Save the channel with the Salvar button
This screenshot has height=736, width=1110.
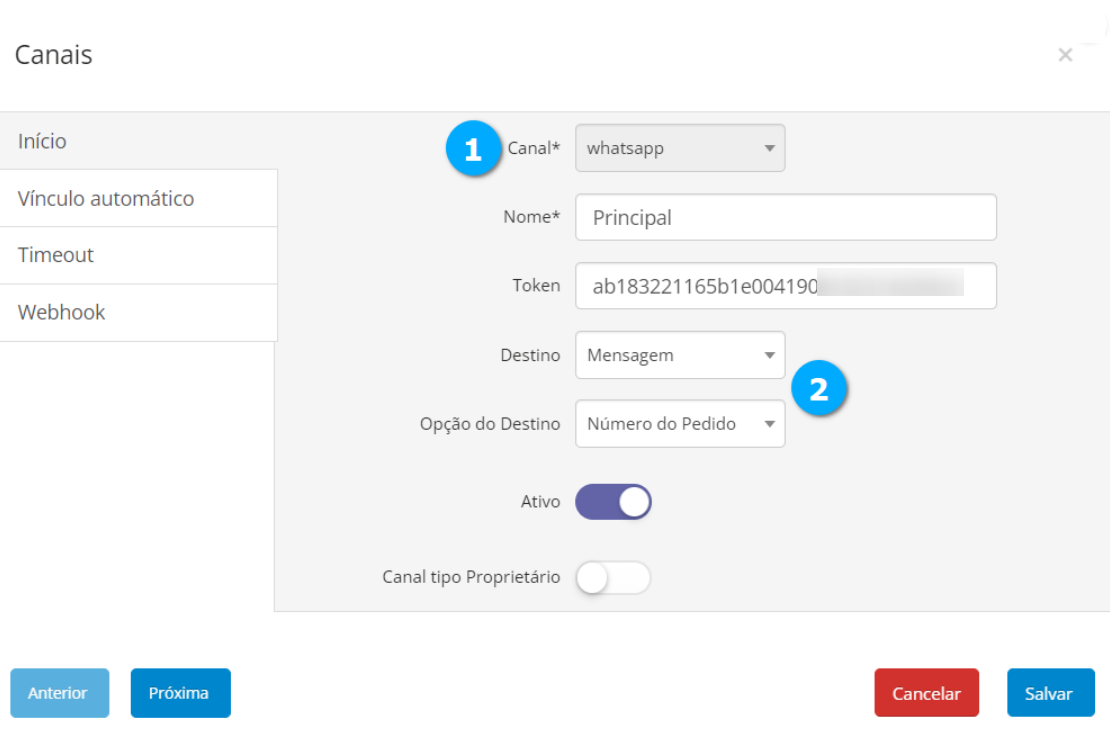click(x=1050, y=694)
